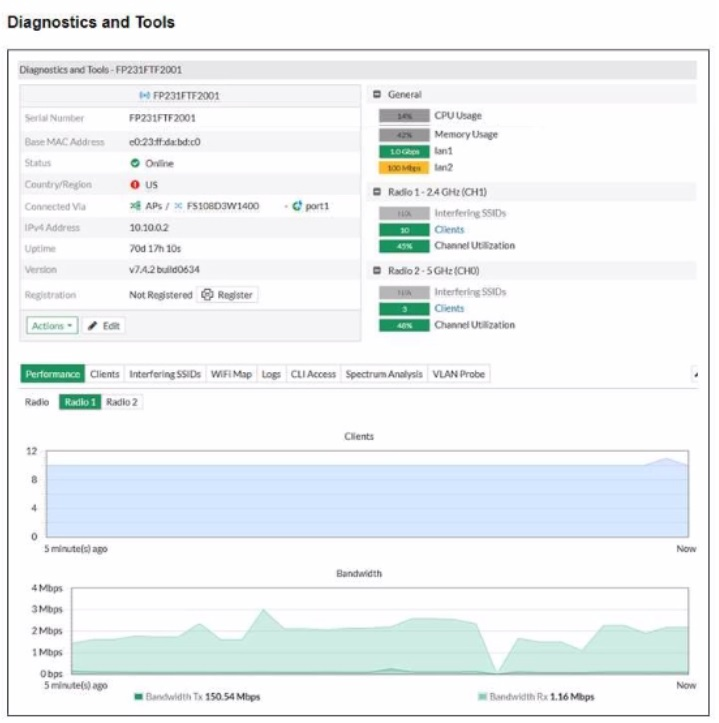Click the Bandwidth Rx legend color swatch
The height and width of the screenshot is (723, 719).
coord(482,696)
